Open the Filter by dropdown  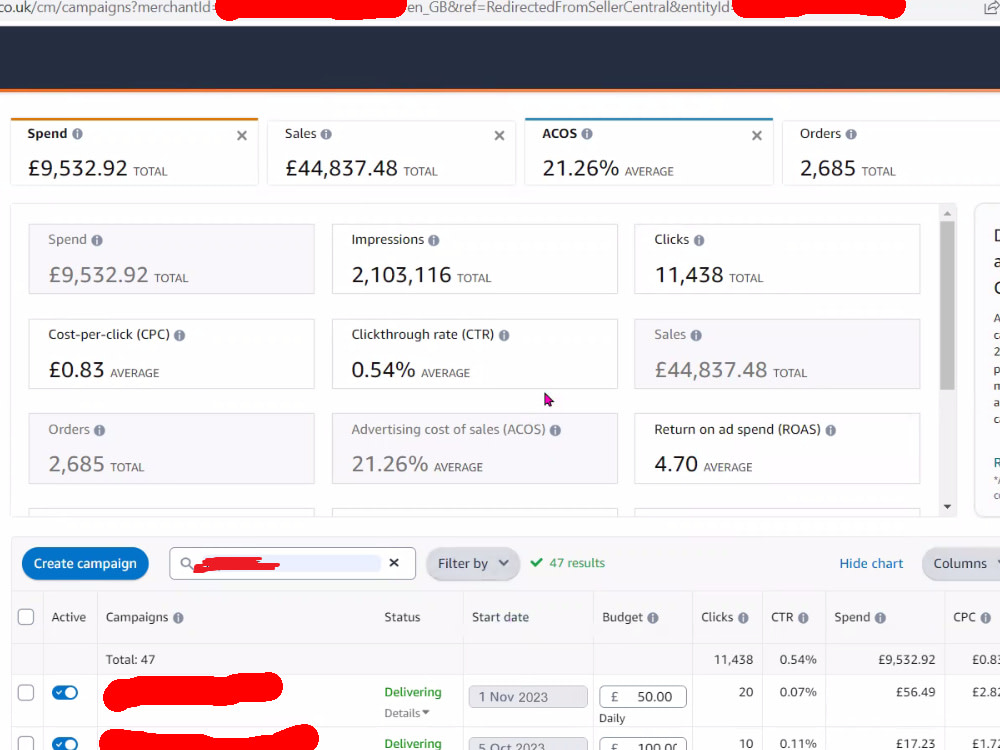point(473,564)
